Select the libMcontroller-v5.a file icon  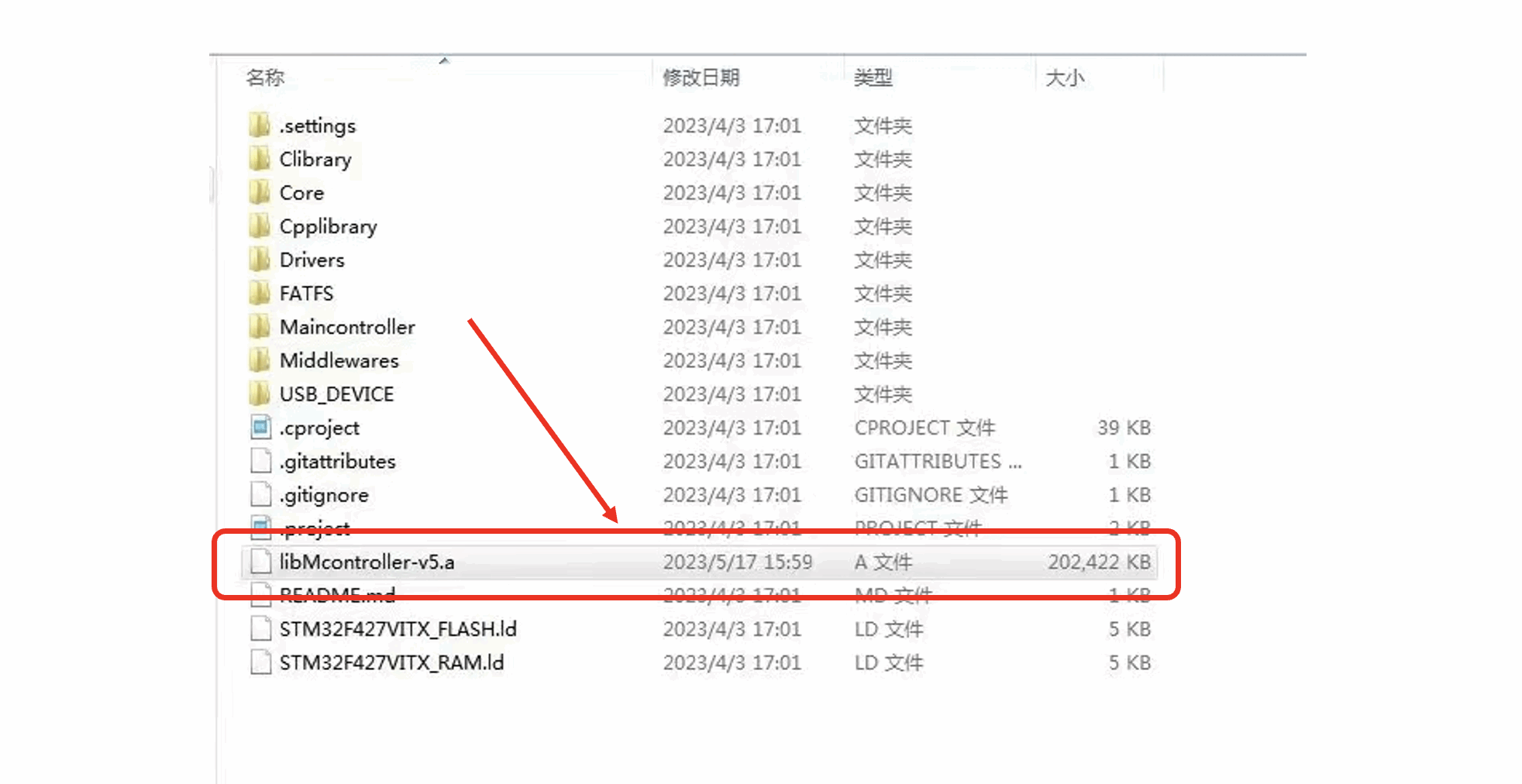[261, 562]
